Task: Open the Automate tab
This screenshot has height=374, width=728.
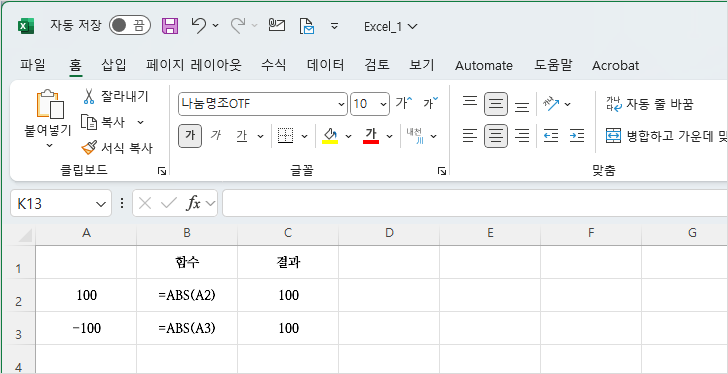Action: click(x=484, y=65)
